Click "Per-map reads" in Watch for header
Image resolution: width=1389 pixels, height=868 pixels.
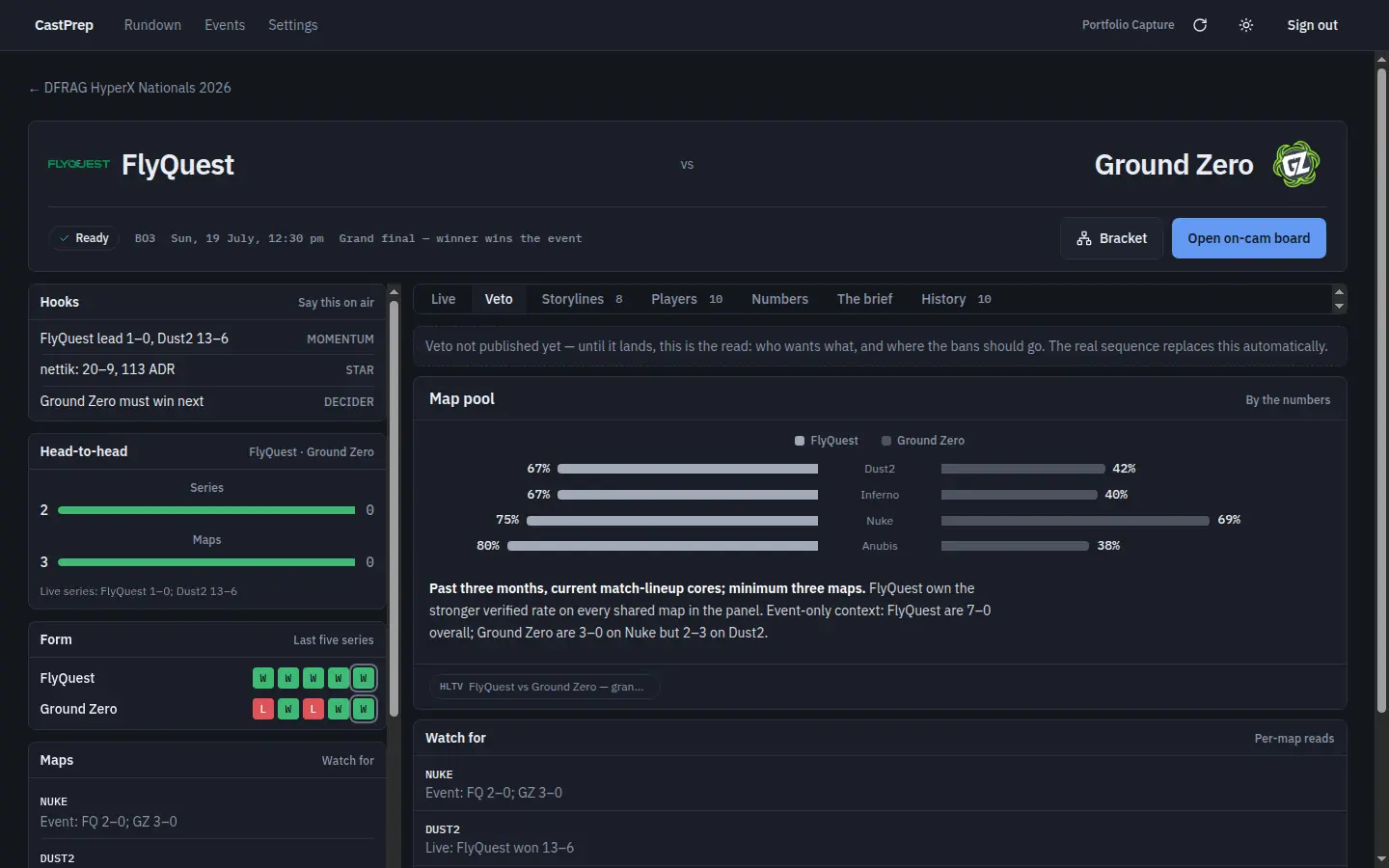1294,739
